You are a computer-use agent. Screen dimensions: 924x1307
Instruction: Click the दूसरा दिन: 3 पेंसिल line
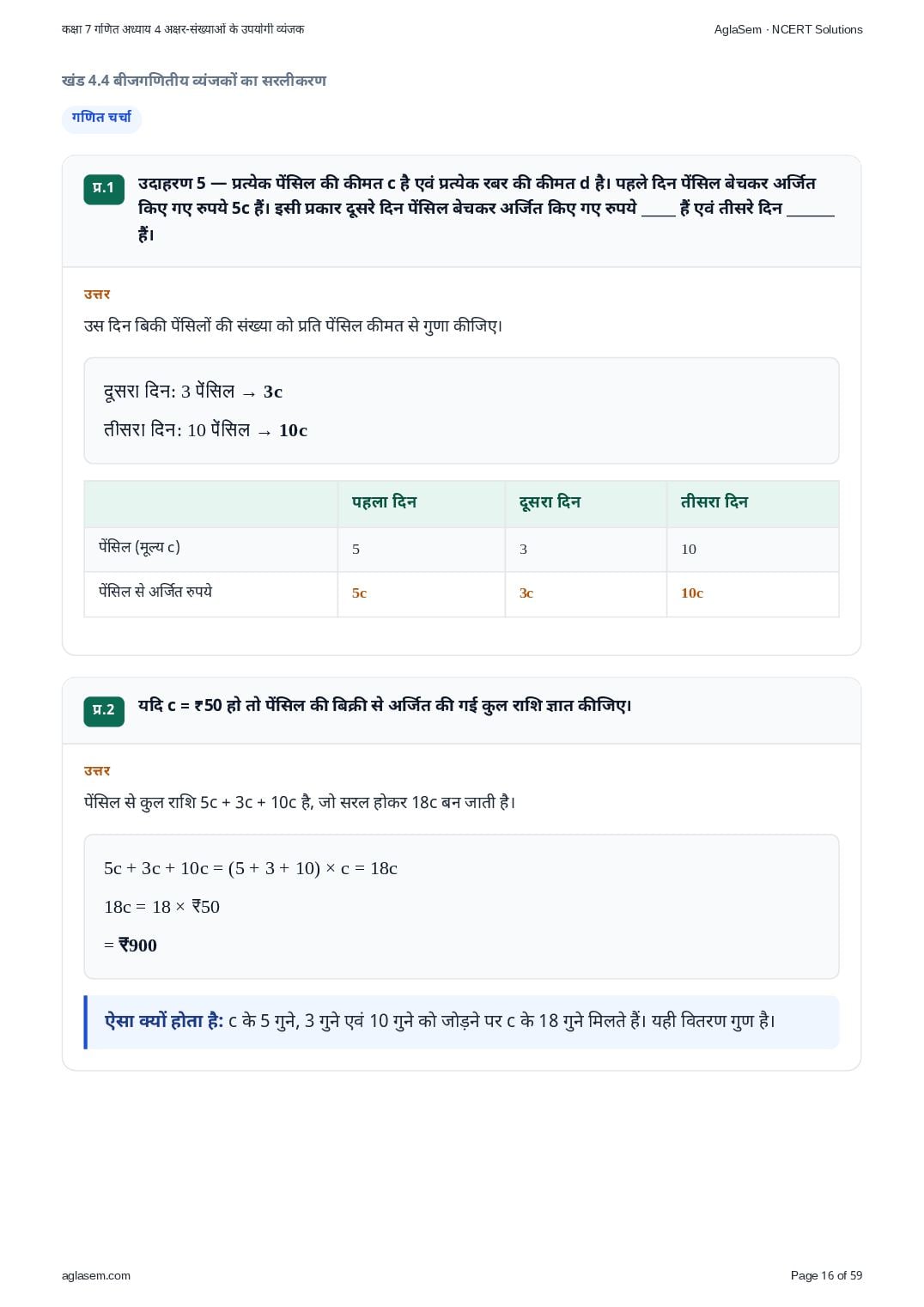(x=193, y=392)
